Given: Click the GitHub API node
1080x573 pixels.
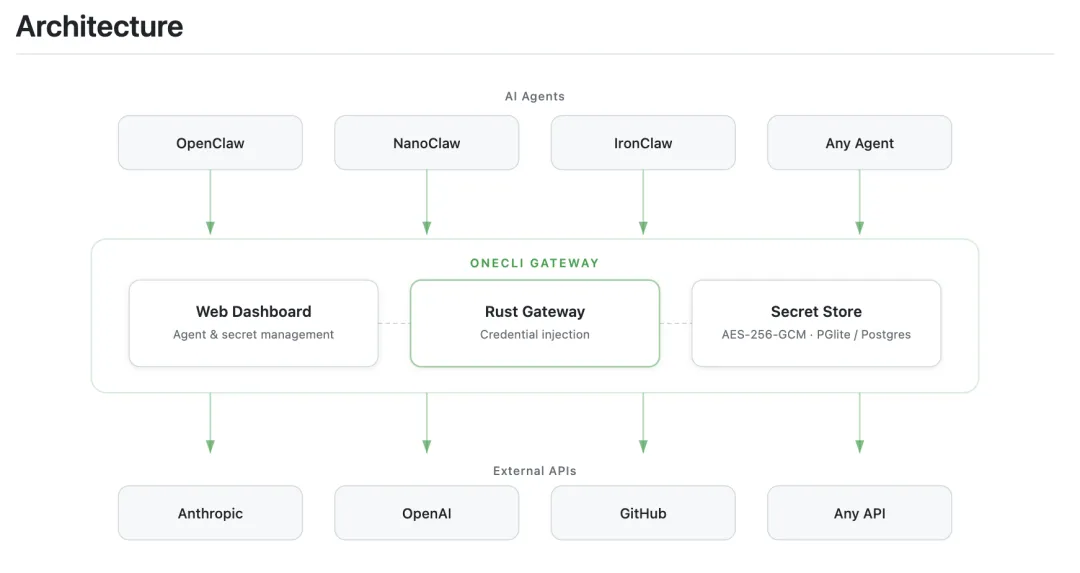Looking at the screenshot, I should point(643,513).
